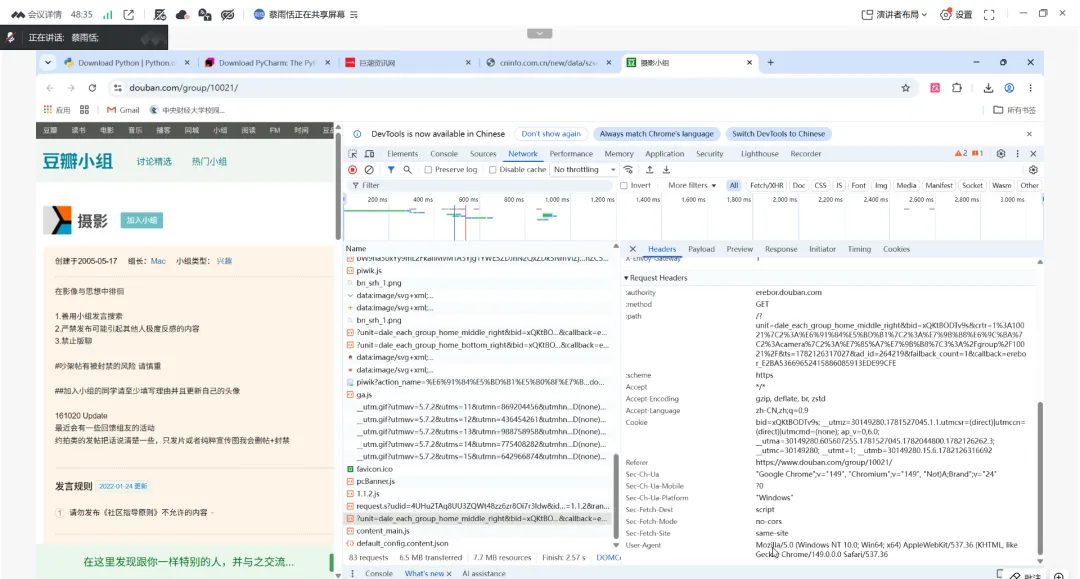Dismiss the DevTools language infobar
1080x579 pixels.
(x=1029, y=134)
